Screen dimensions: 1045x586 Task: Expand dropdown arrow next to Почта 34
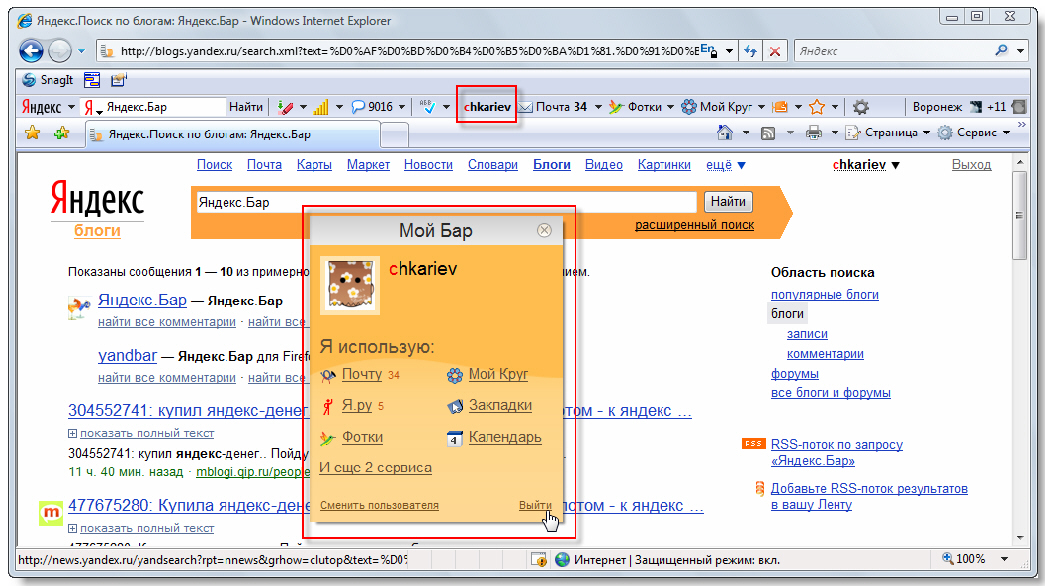(598, 107)
